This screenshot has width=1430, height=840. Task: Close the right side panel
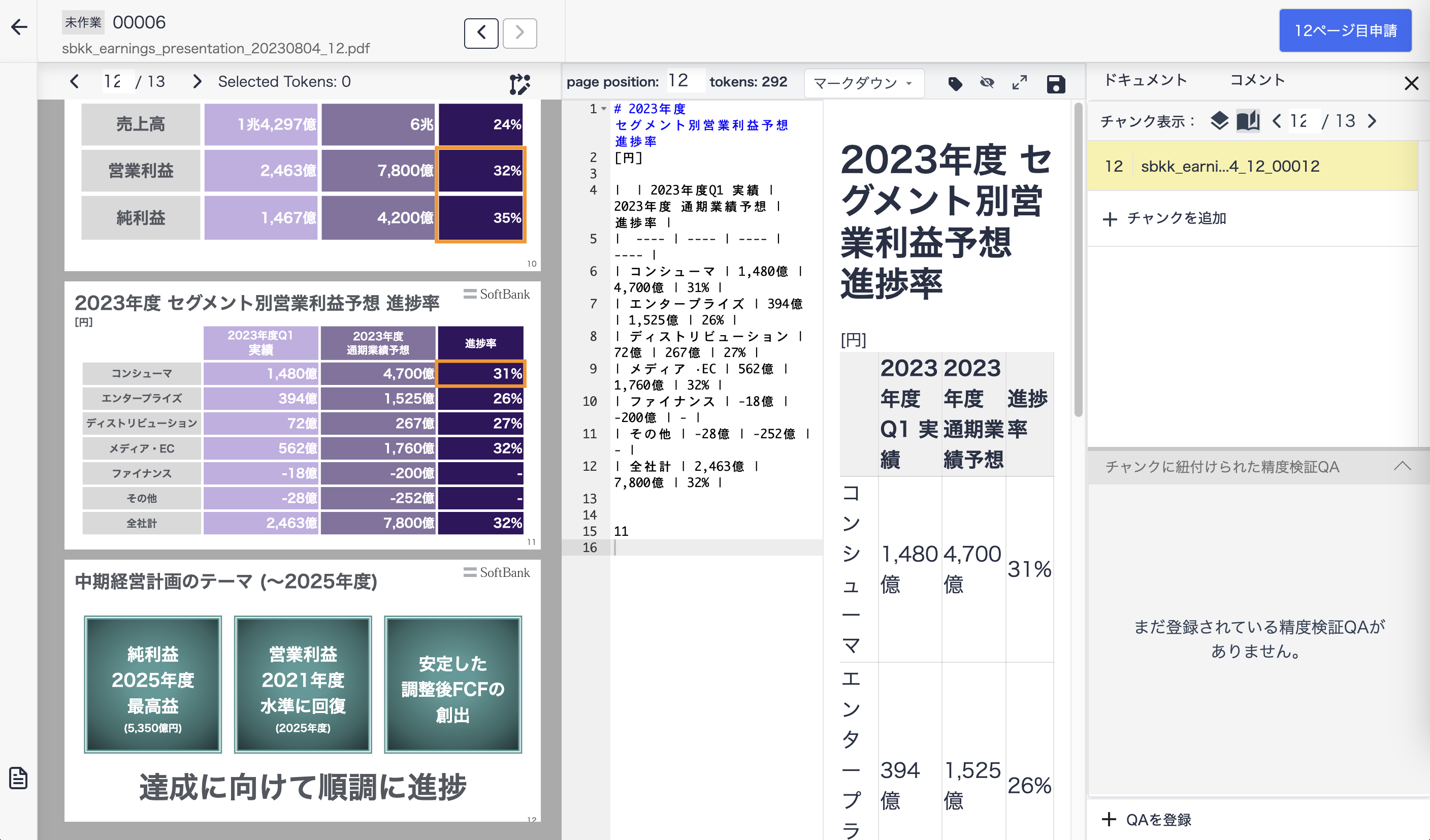tap(1411, 83)
